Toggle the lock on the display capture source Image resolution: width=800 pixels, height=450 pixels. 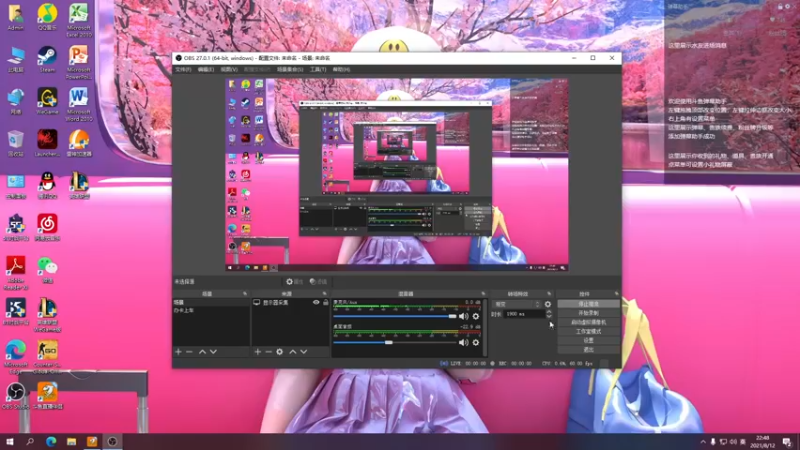pos(326,303)
